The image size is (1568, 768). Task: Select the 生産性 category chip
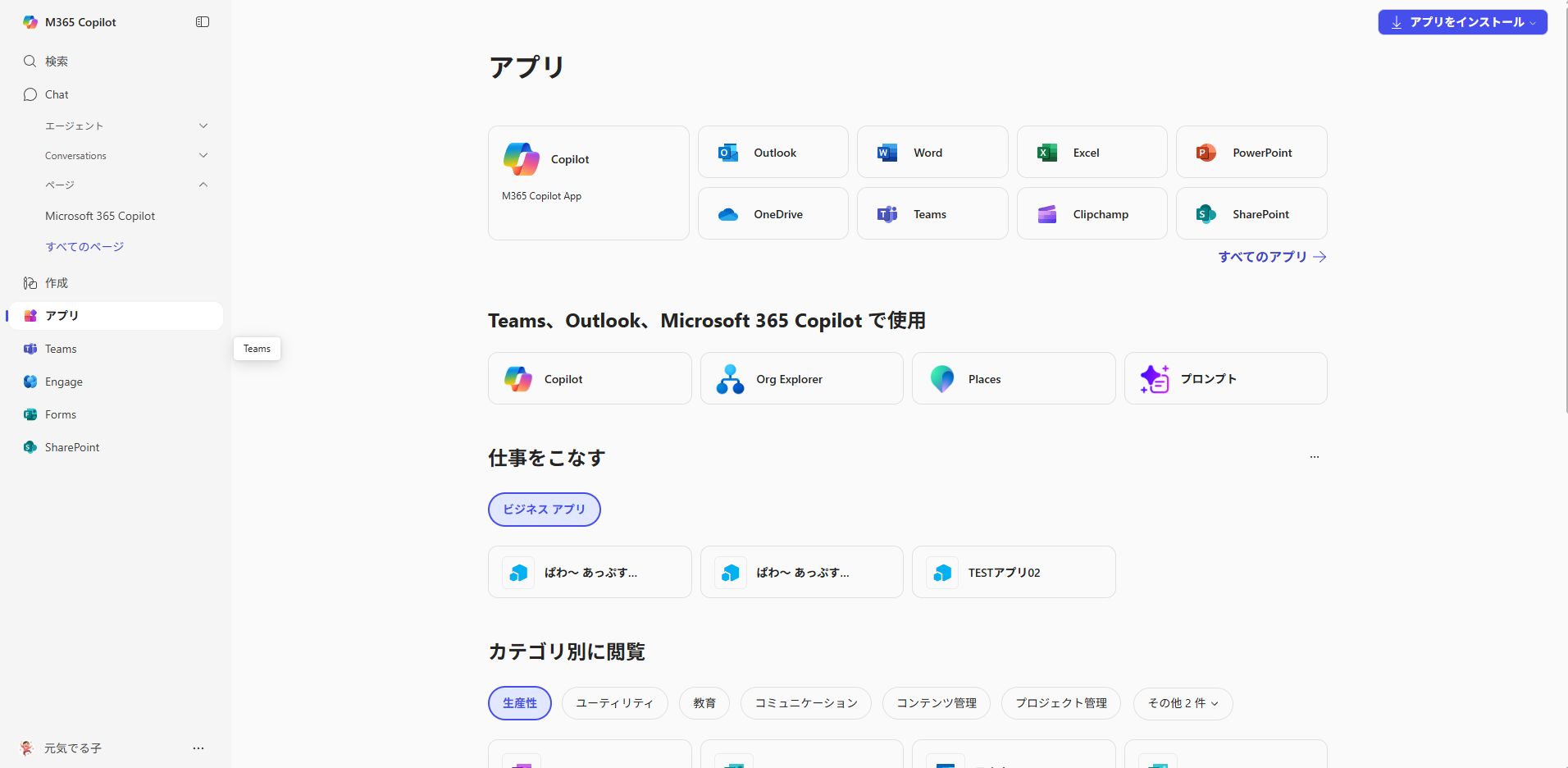[x=520, y=703]
